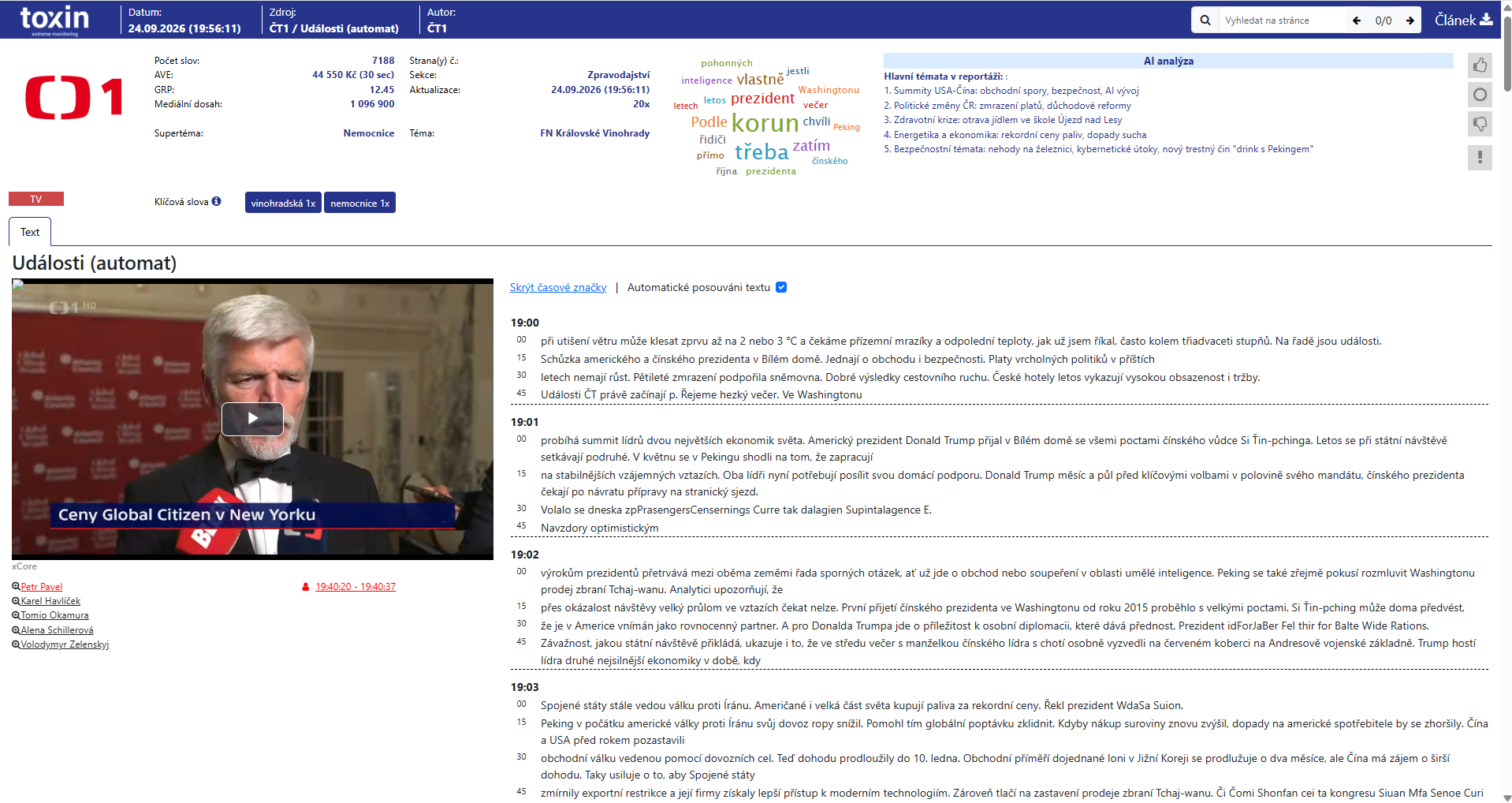
Task: Click the magnifier icon beside Tomio Okamura
Action: click(x=16, y=615)
